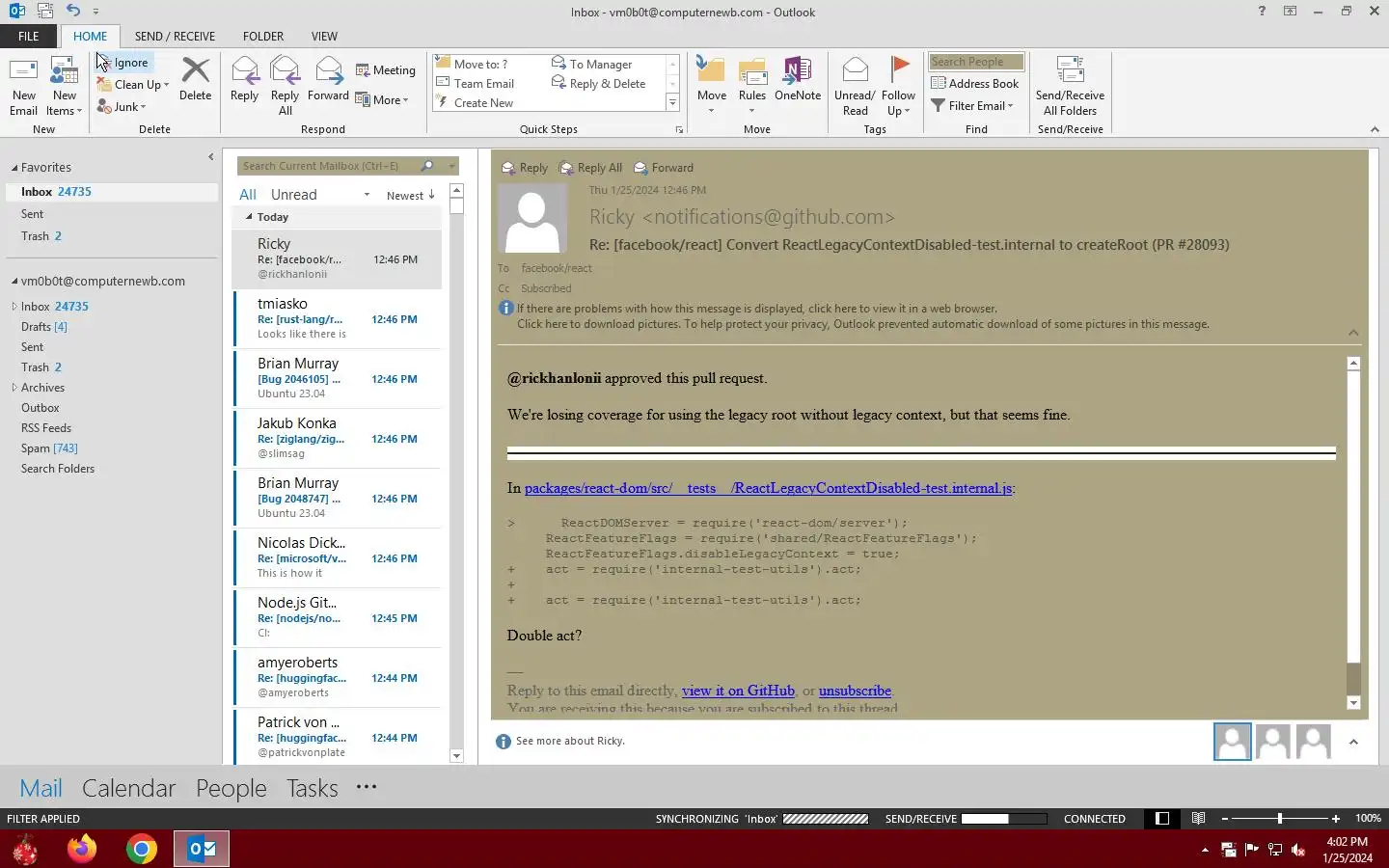Open the ReactLegacyContextDisabled-test.internal.js link
This screenshot has height=868, width=1389.
(x=769, y=488)
